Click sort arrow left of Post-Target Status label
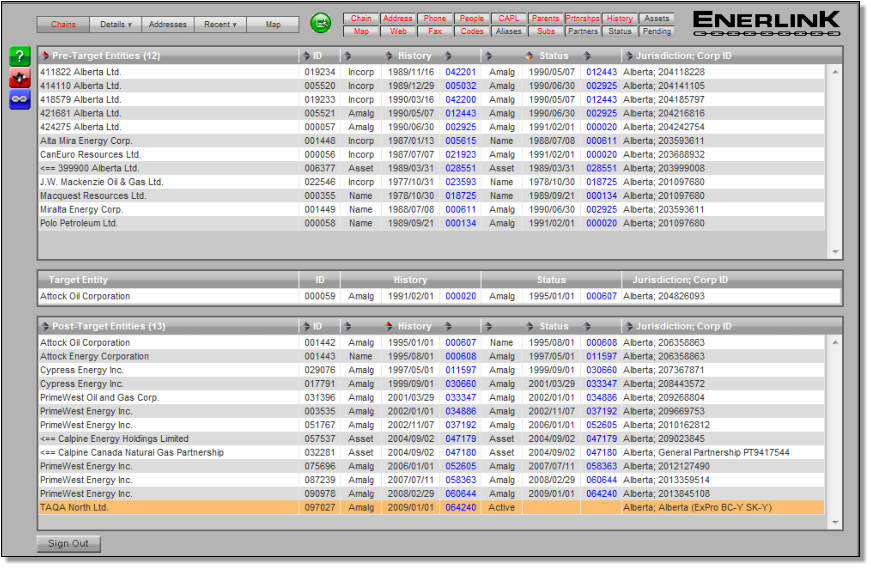Viewport: 871px width, 569px height. coord(529,326)
